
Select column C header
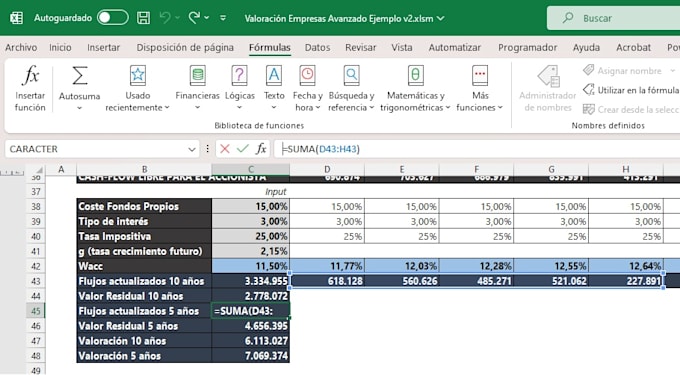251,170
